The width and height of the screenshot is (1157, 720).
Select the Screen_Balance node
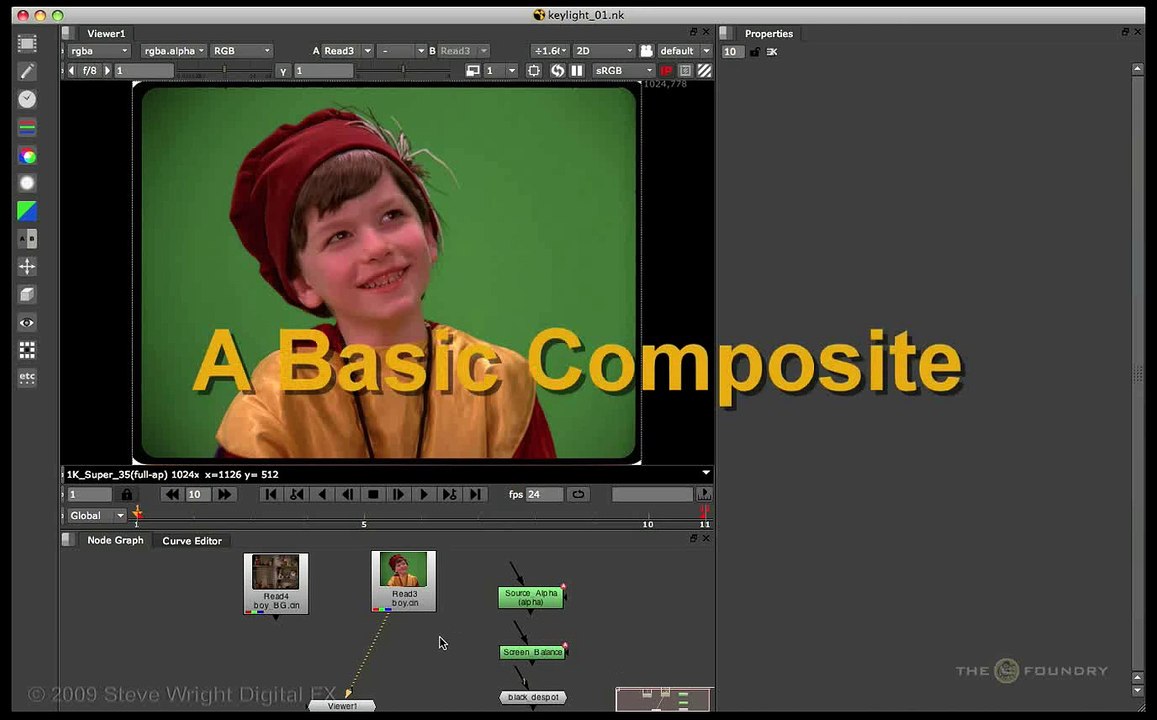click(533, 652)
